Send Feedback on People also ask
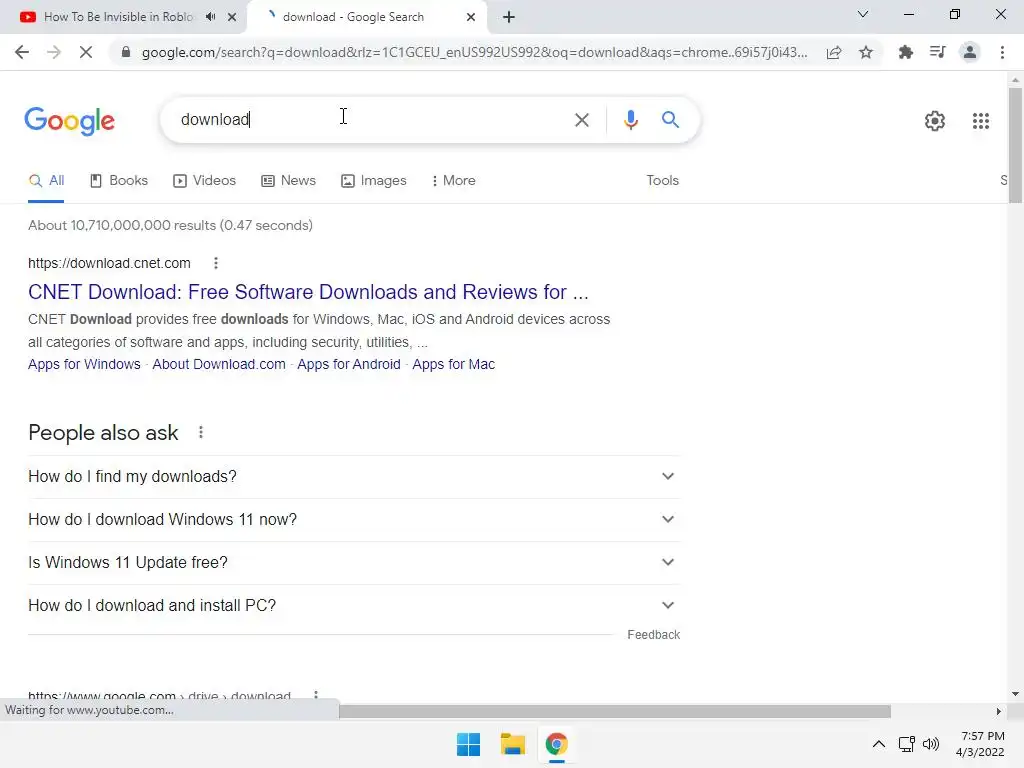Screen dimensions: 1024x768 [653, 635]
